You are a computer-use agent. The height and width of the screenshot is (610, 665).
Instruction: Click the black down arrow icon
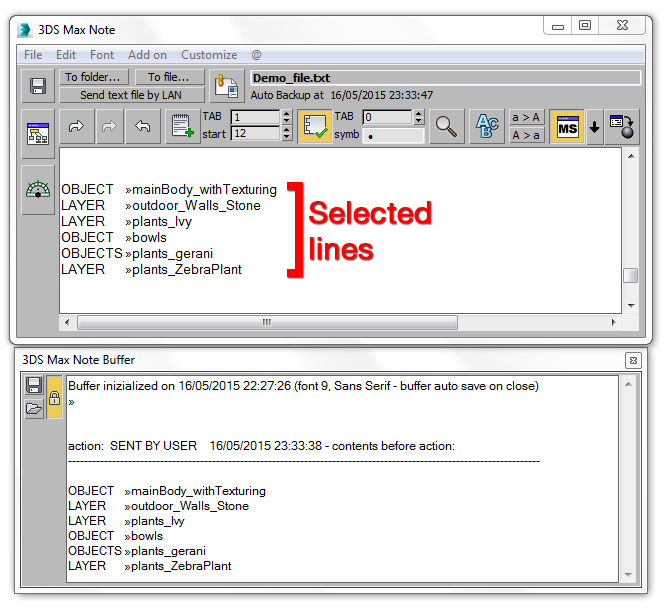point(595,126)
